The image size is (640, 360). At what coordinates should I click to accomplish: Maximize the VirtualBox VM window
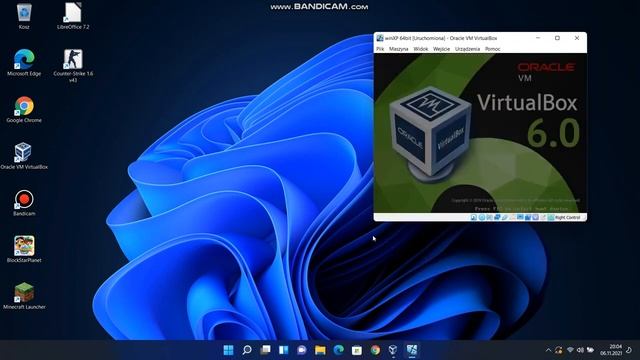point(557,38)
